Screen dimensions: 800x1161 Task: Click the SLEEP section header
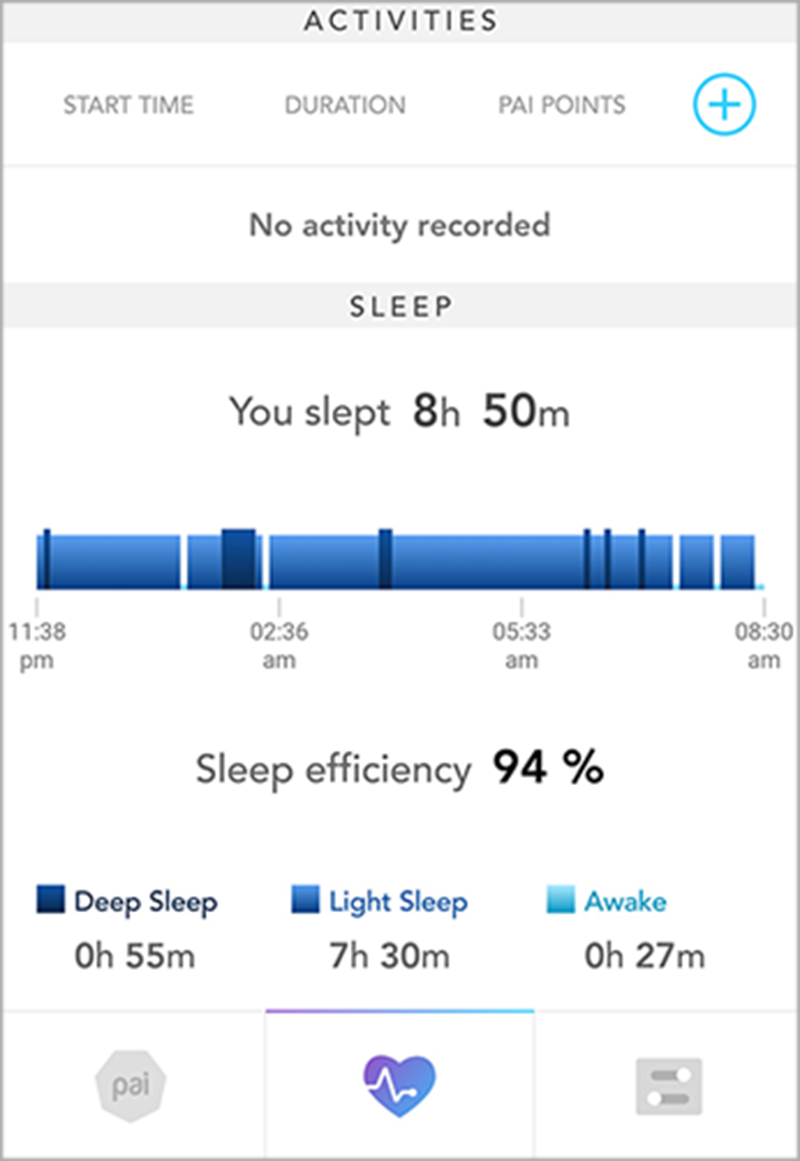400,306
